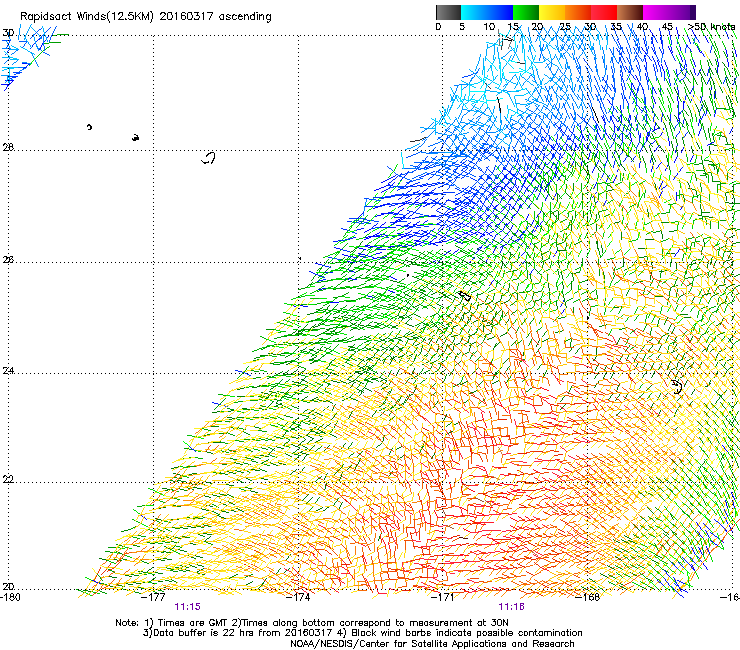Click the latitude '20' axis label
Screen dimensions: 740x650
[8, 586]
